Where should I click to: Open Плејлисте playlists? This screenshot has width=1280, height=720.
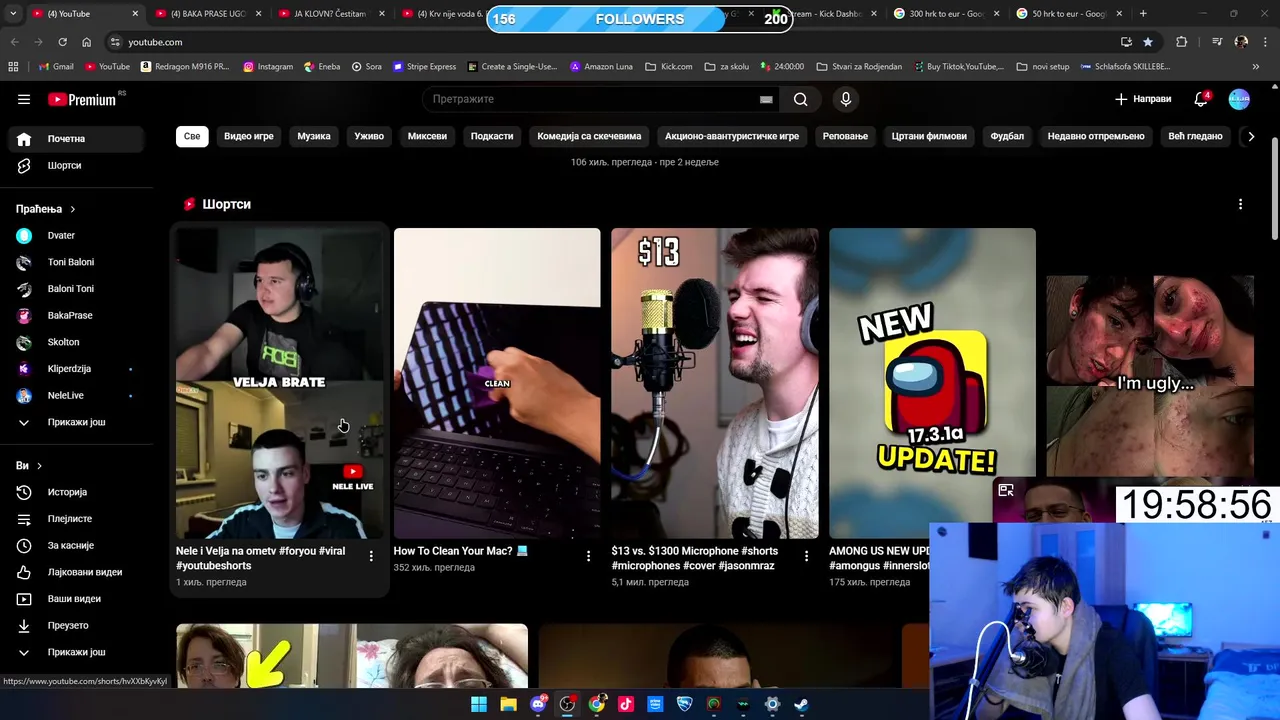tap(78, 519)
